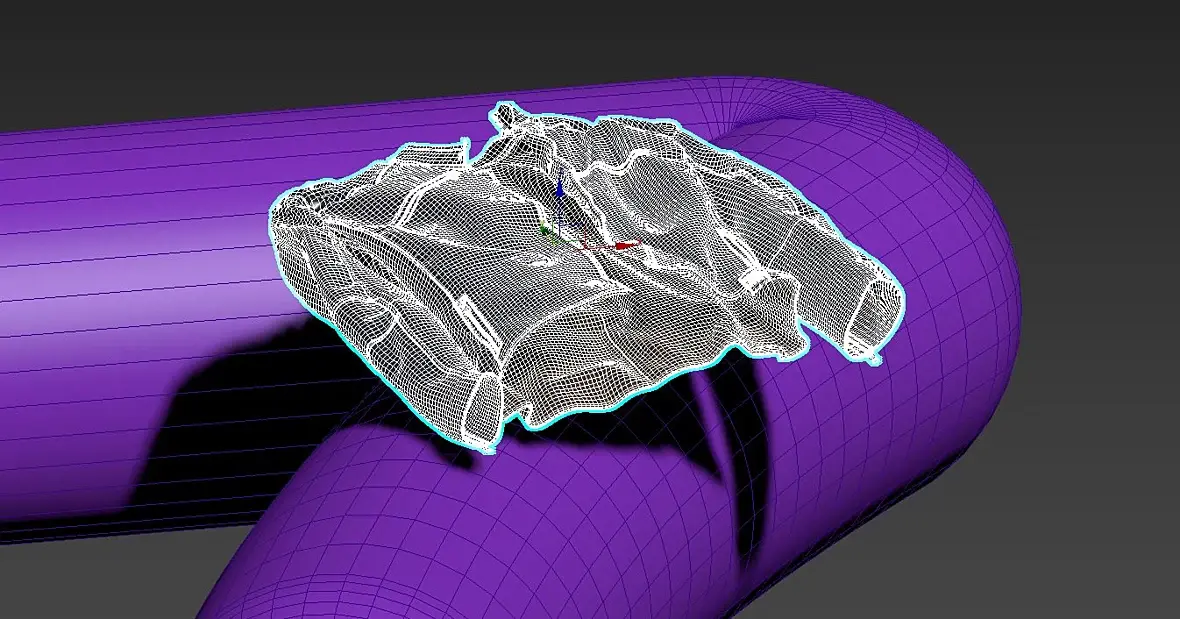1180x619 pixels.
Task: Click the gizmo's red X-axis line
Action: pos(599,245)
